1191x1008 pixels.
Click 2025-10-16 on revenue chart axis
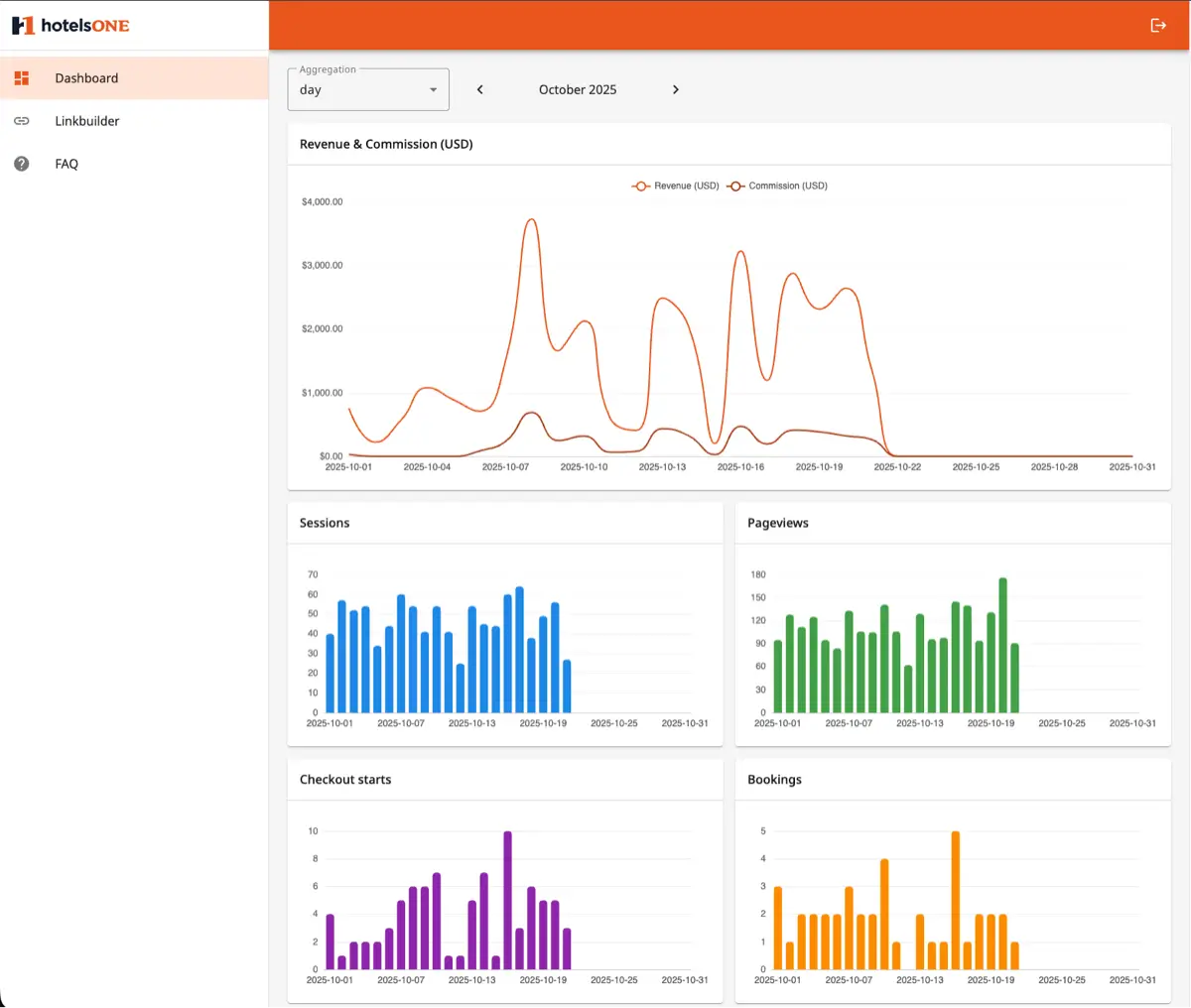[740, 466]
